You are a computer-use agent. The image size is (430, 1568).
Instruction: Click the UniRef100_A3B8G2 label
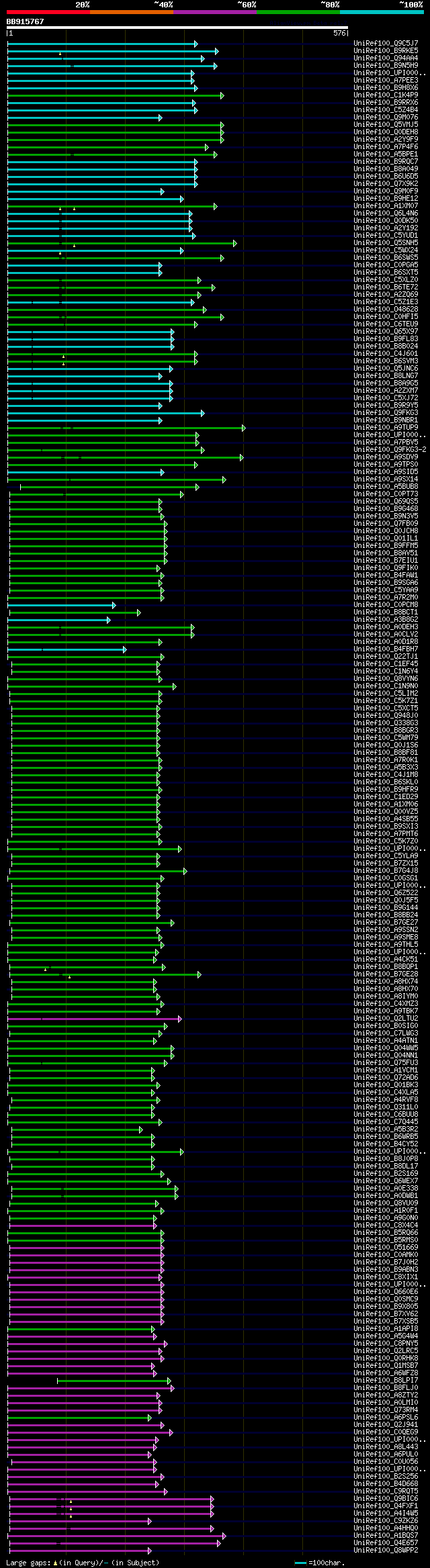(x=386, y=620)
